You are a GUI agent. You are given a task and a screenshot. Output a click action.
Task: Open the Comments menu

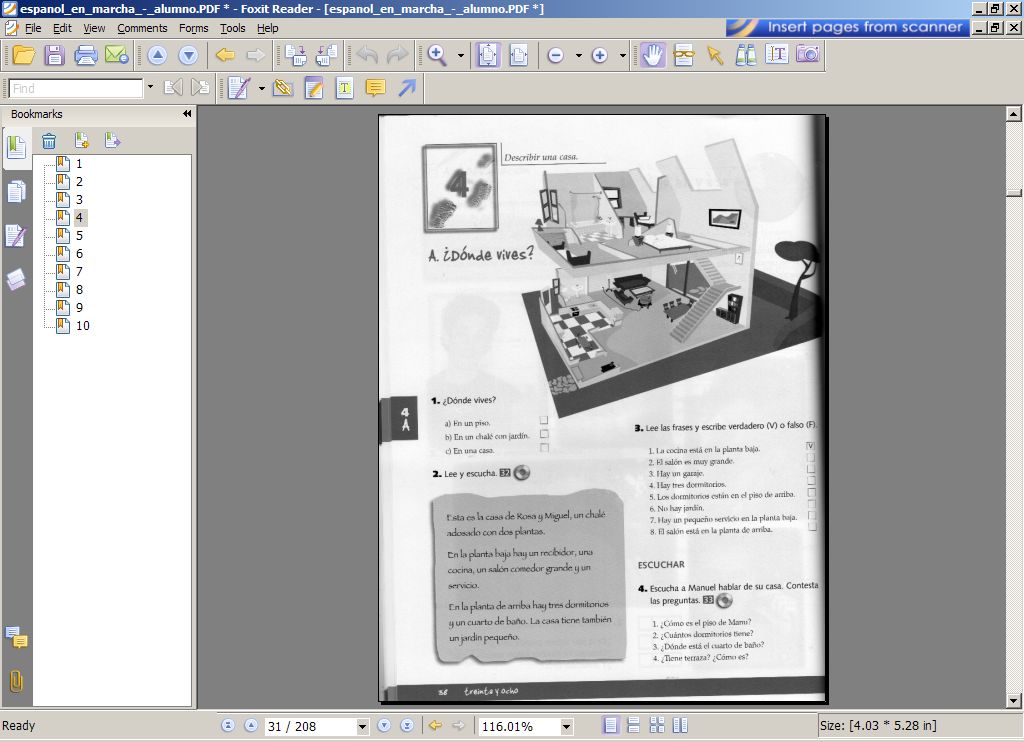(x=142, y=28)
